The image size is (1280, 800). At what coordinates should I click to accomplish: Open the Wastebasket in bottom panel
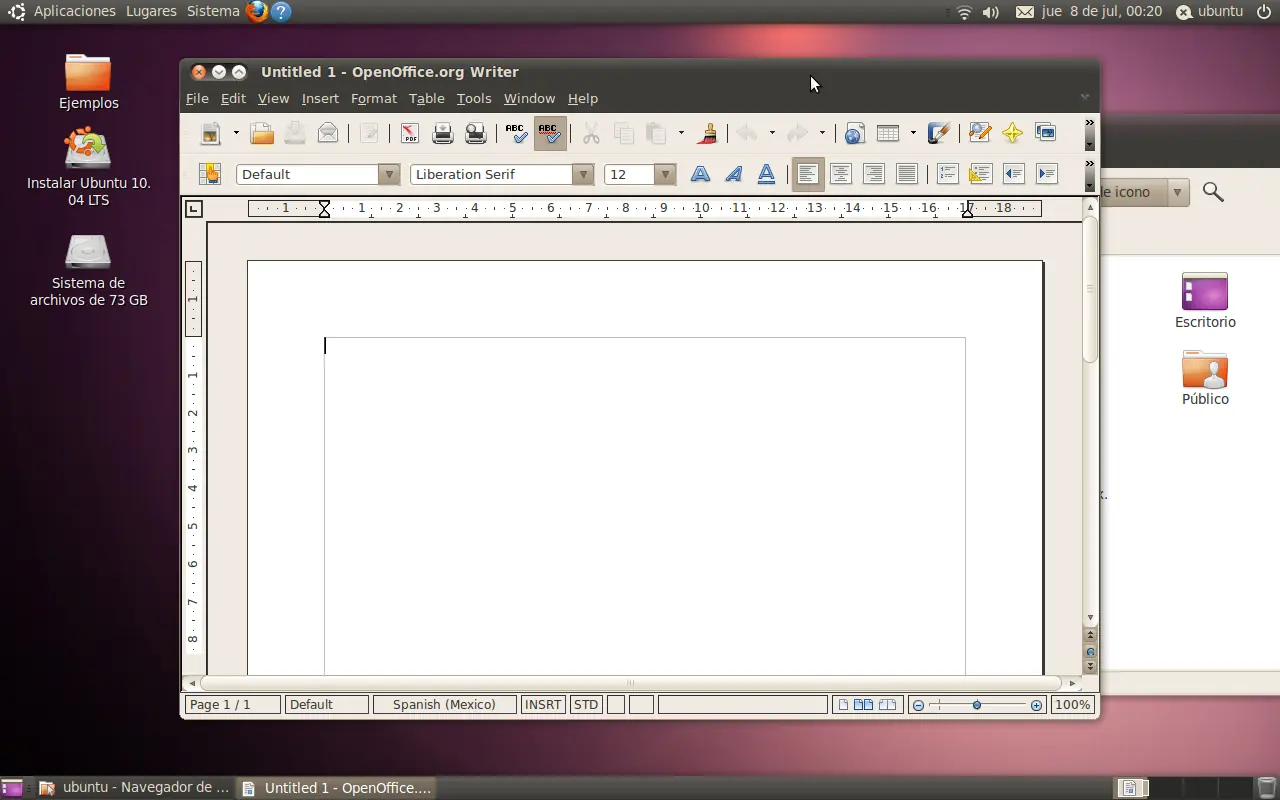coord(1266,788)
